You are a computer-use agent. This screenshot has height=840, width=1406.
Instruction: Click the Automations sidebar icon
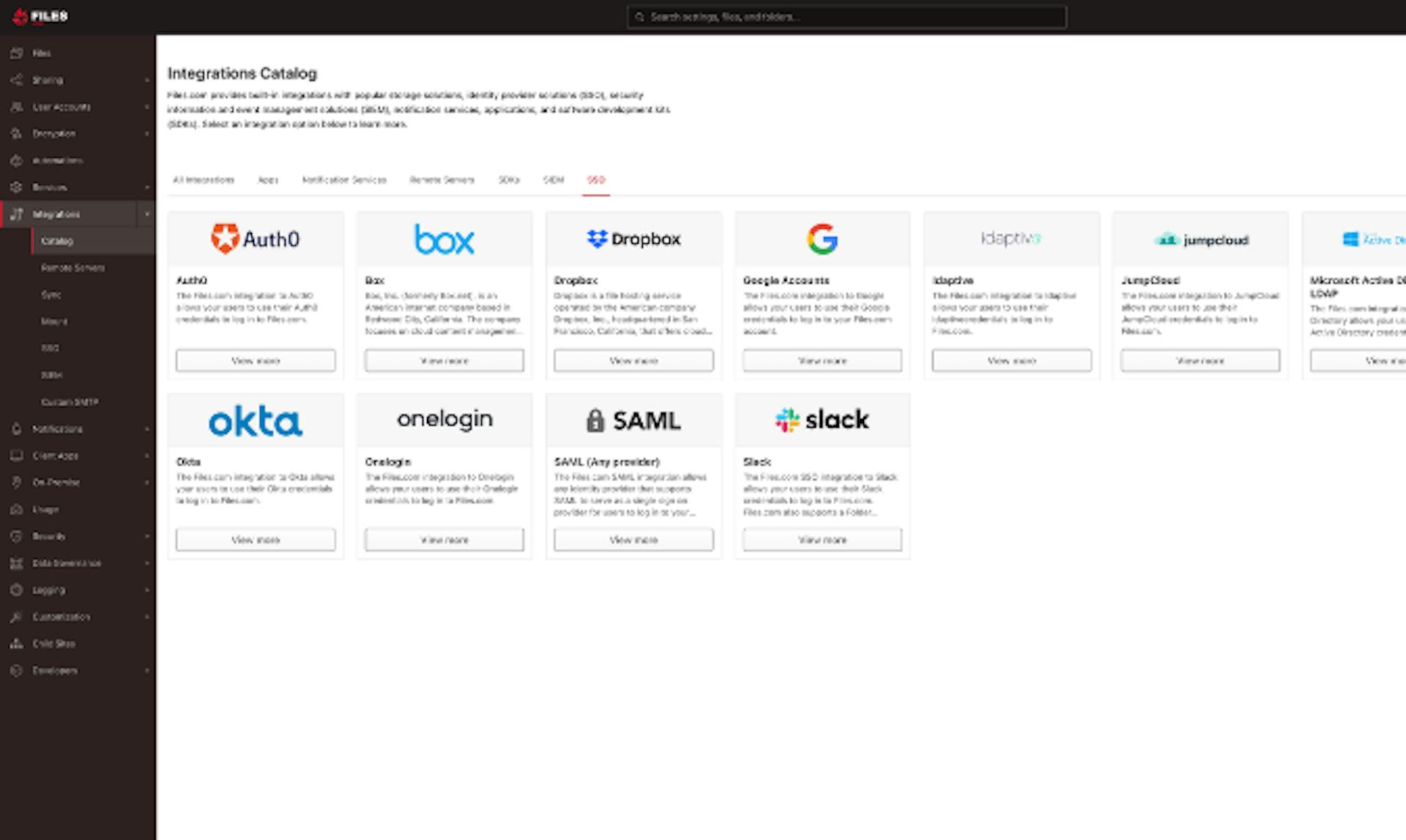pyautogui.click(x=16, y=160)
